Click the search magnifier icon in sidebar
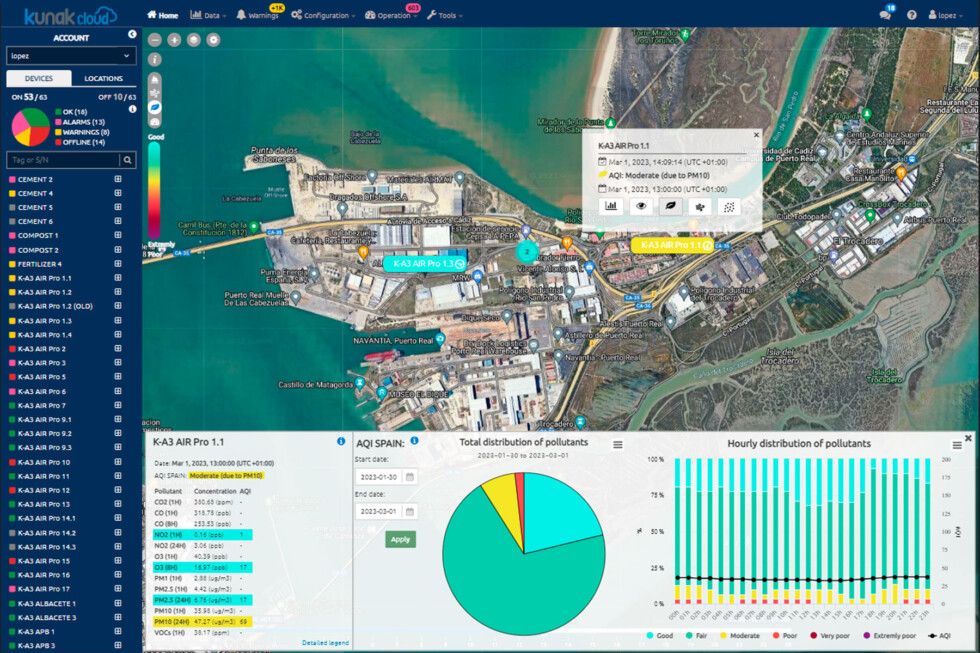The image size is (980, 653). [127, 160]
